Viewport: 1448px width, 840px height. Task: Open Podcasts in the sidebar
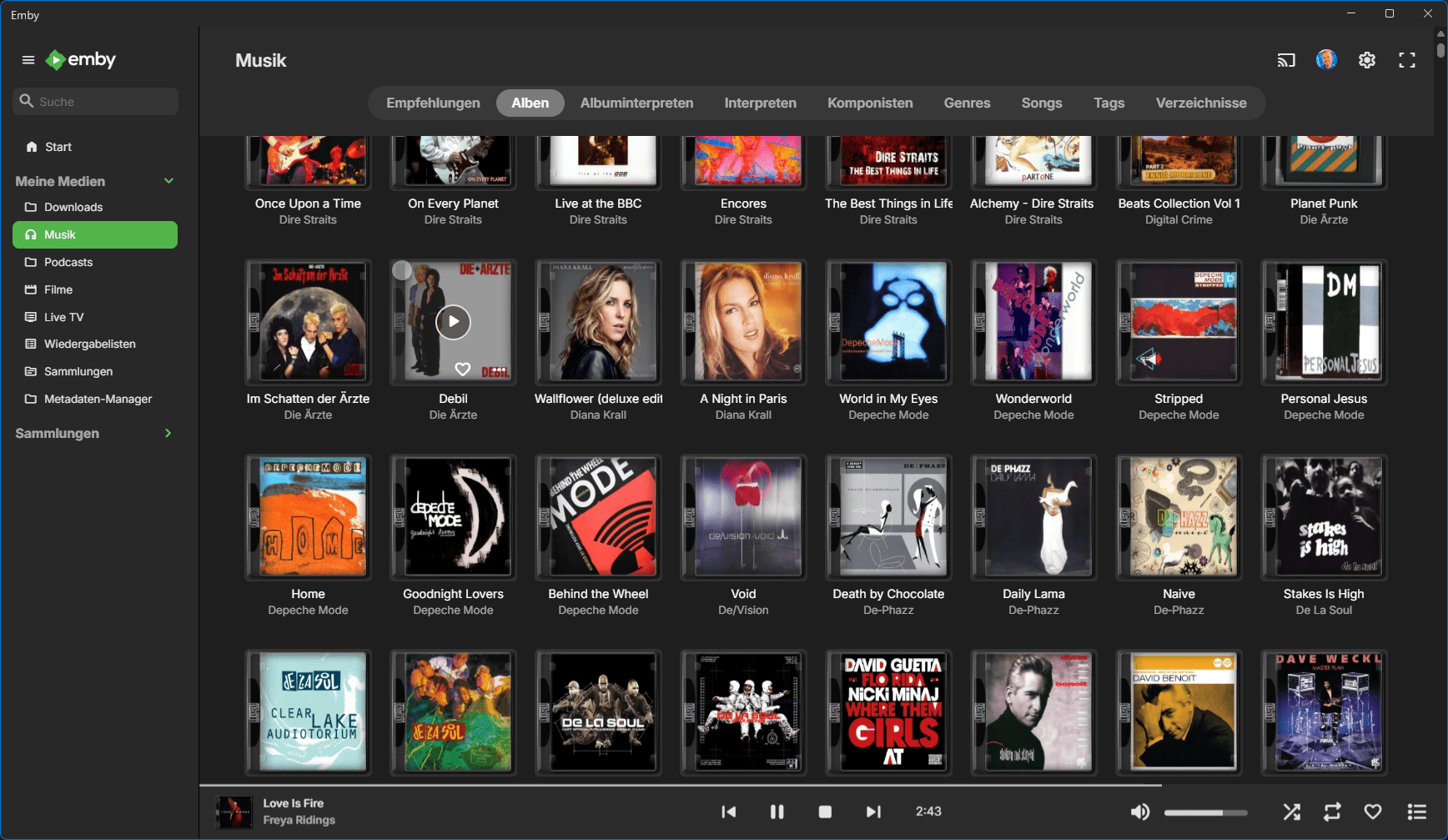tap(68, 262)
